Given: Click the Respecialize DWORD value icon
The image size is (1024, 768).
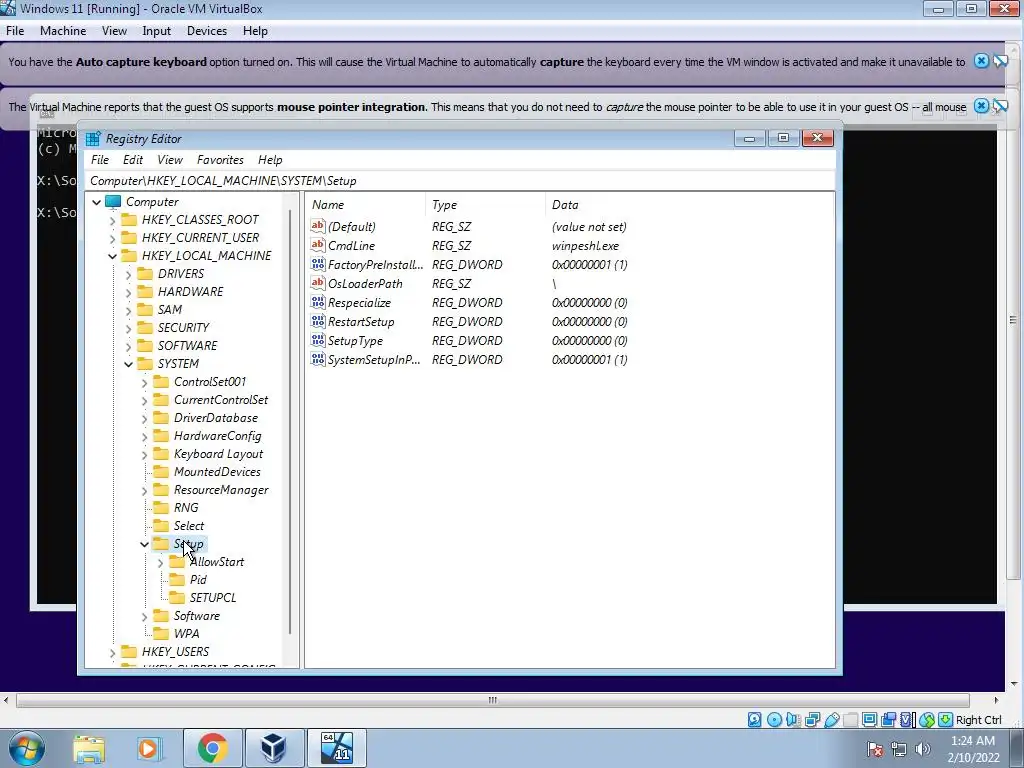Looking at the screenshot, I should point(317,302).
